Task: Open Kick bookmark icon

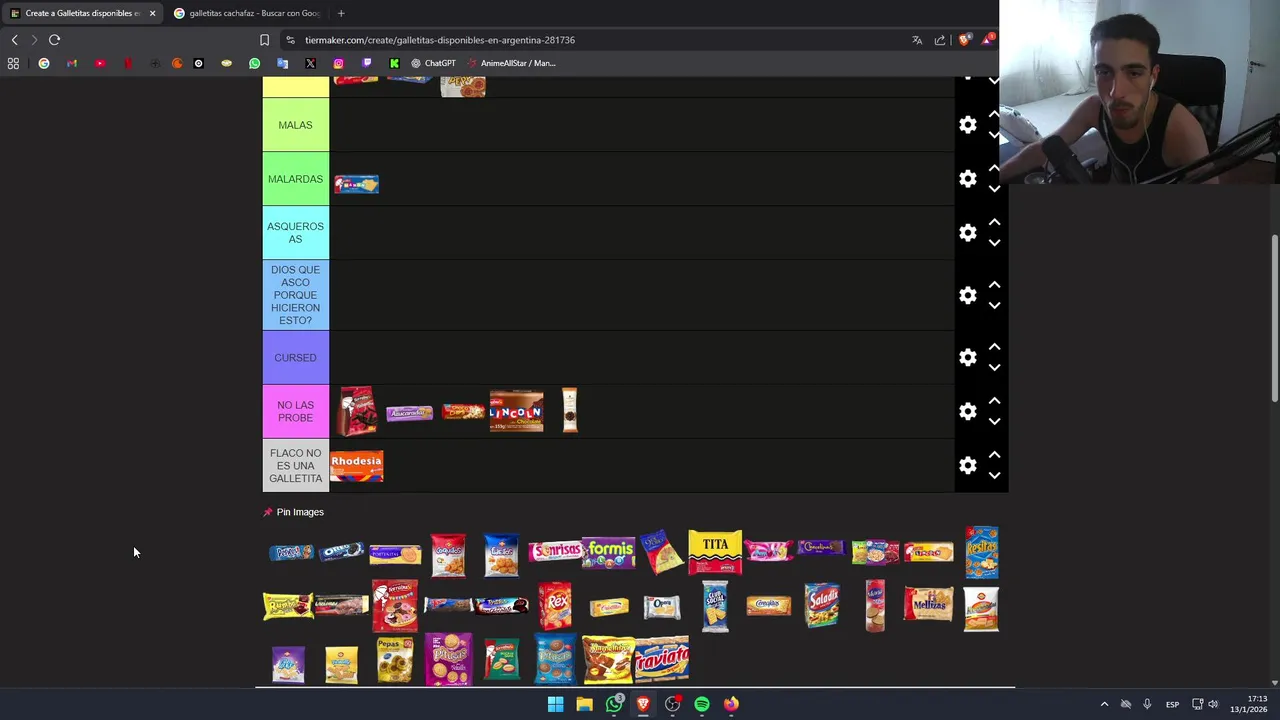Action: pos(394,63)
